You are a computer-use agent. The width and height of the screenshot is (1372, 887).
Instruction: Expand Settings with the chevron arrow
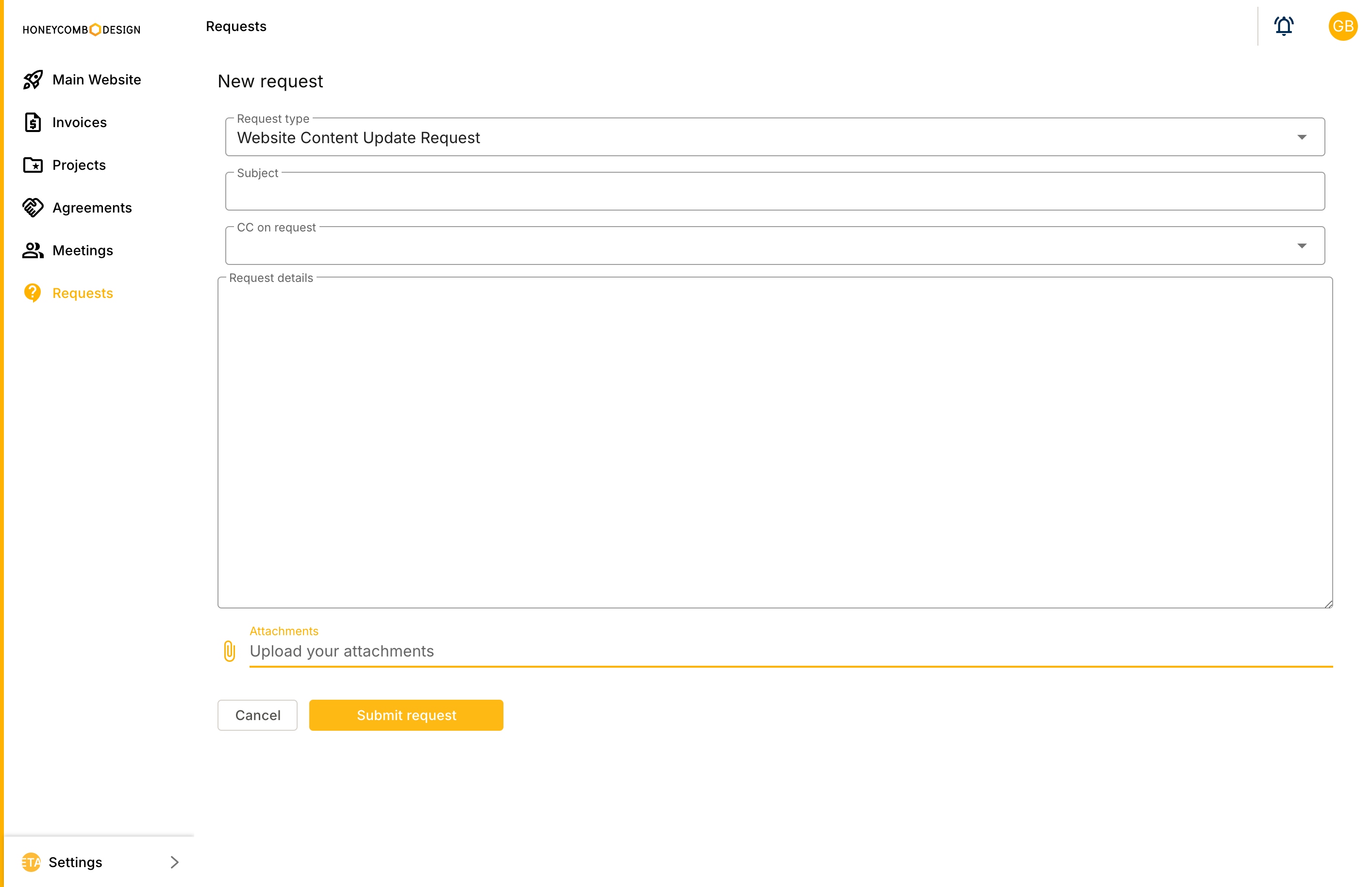tap(175, 862)
